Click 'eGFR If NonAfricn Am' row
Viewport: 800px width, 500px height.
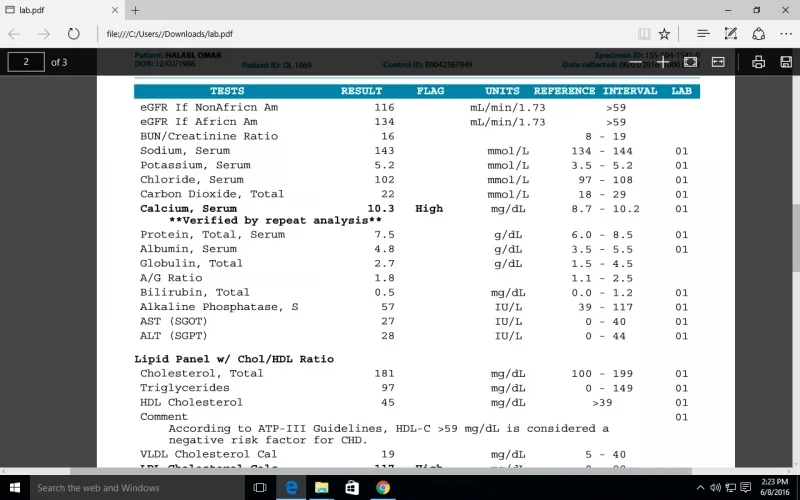click(x=209, y=108)
